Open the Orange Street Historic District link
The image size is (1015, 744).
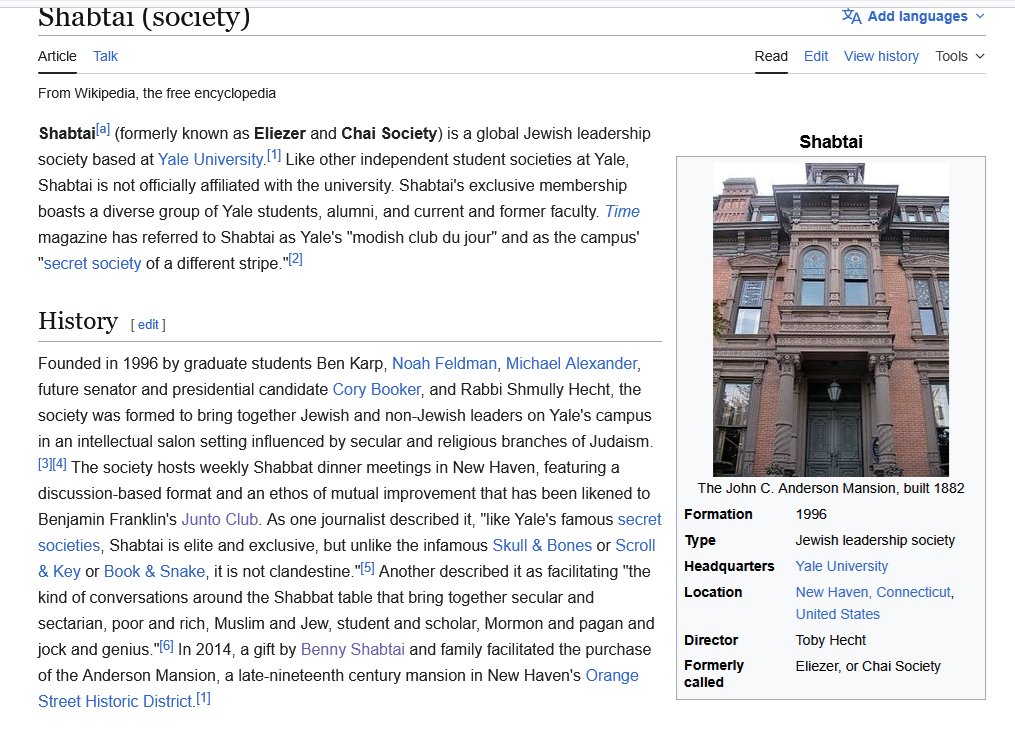click(x=338, y=688)
